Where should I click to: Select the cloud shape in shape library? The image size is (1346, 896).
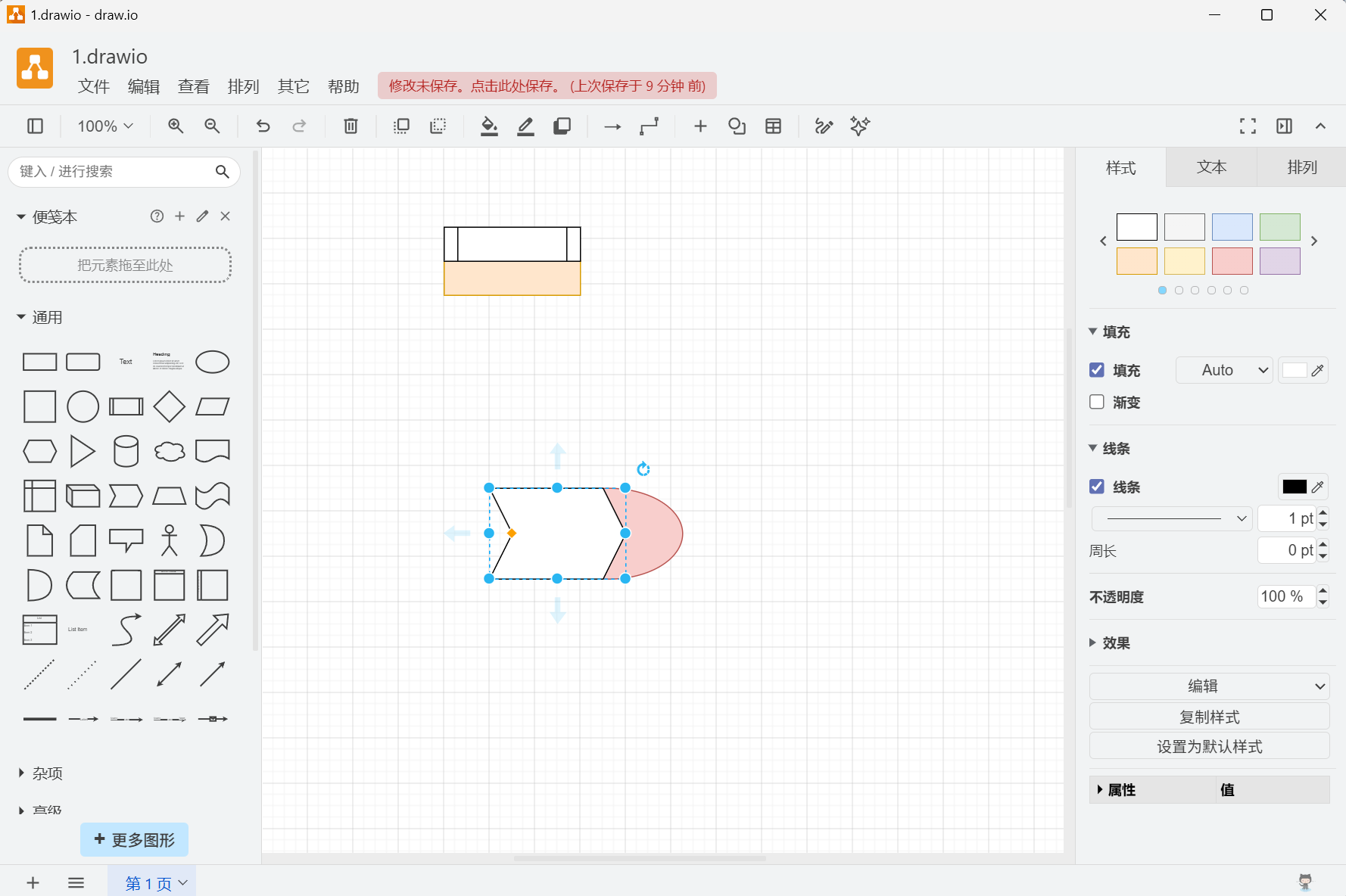click(x=170, y=451)
